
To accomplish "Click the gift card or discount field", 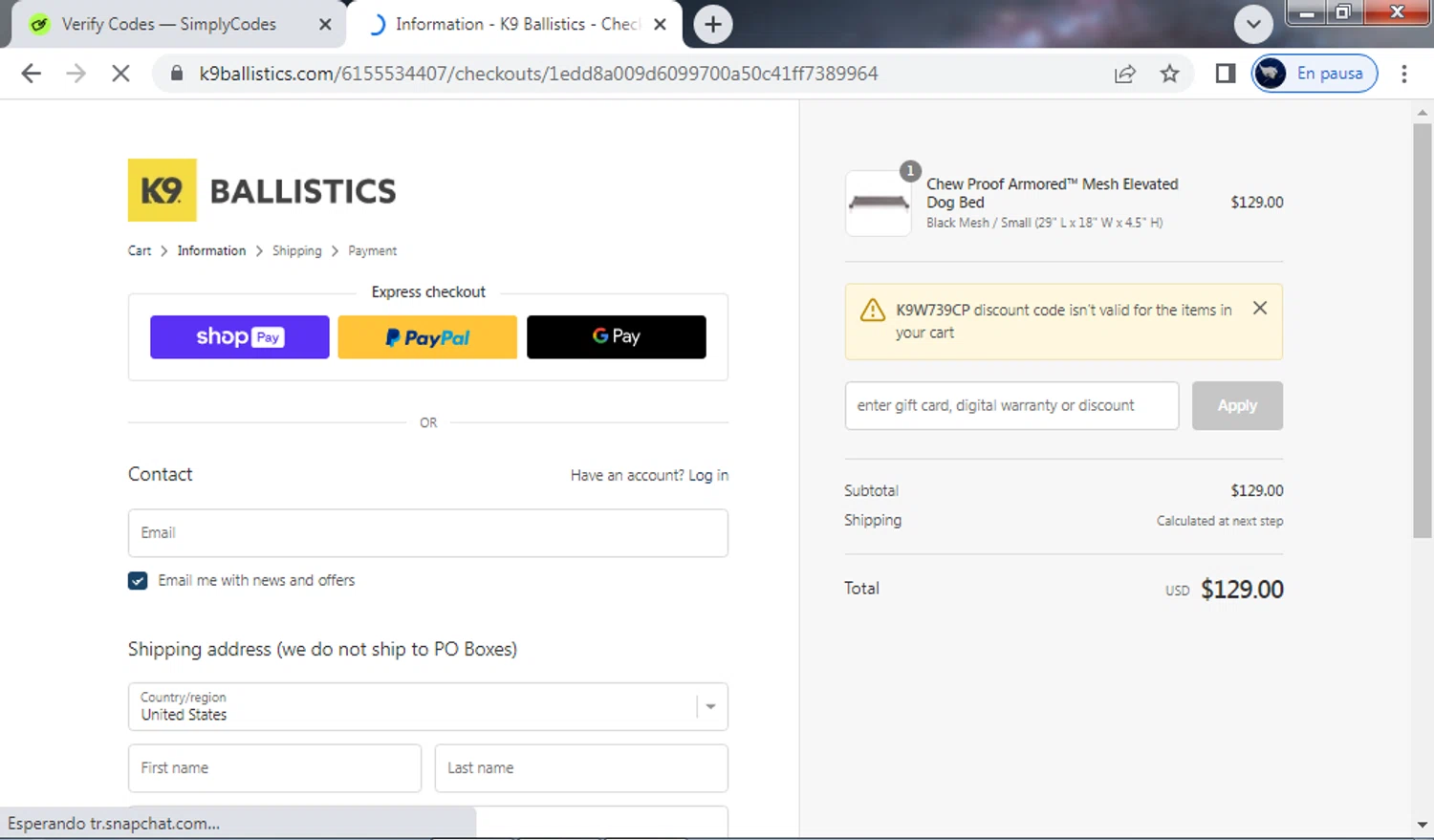I will coord(1011,406).
